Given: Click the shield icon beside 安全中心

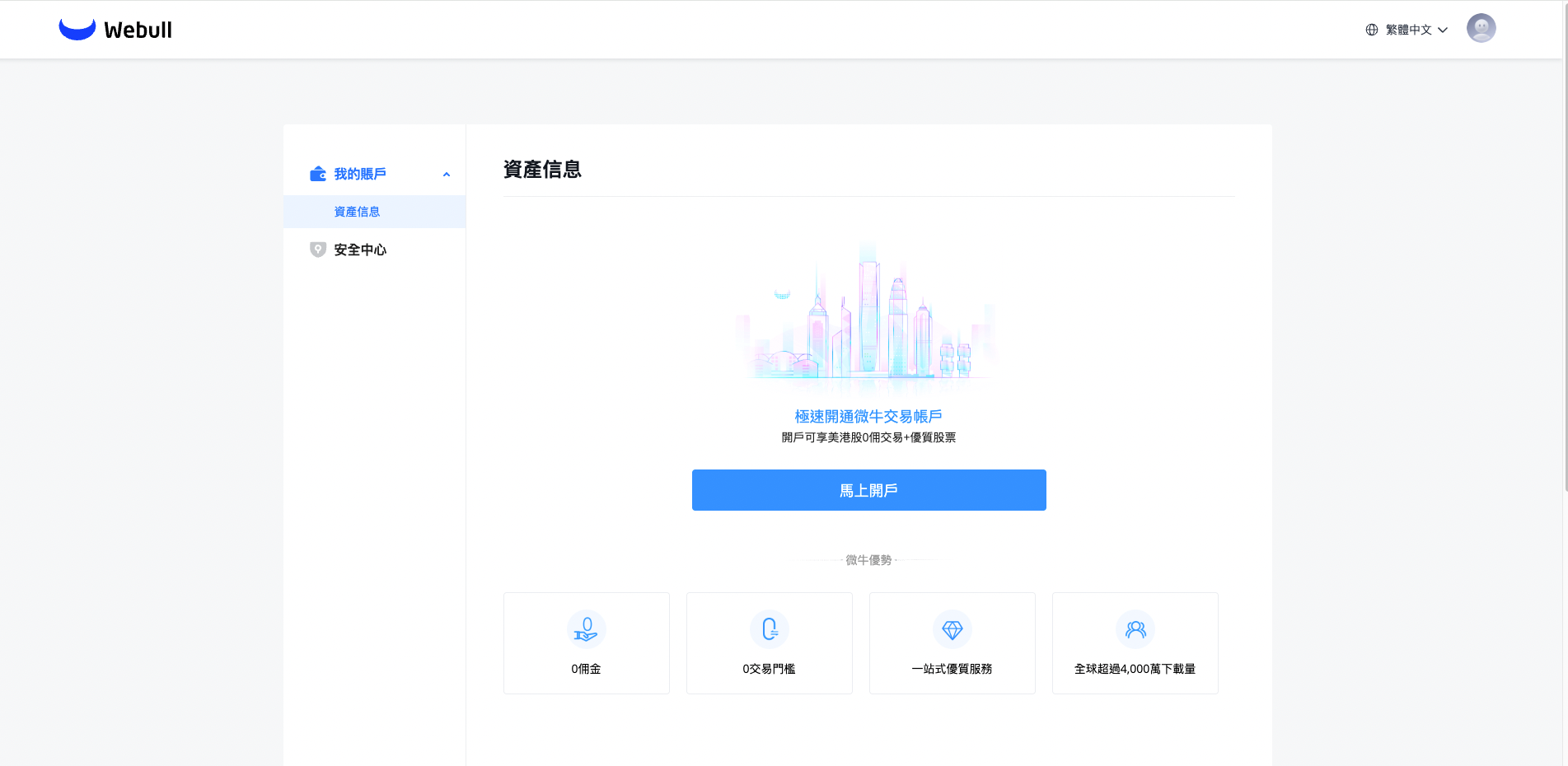Looking at the screenshot, I should pyautogui.click(x=317, y=250).
